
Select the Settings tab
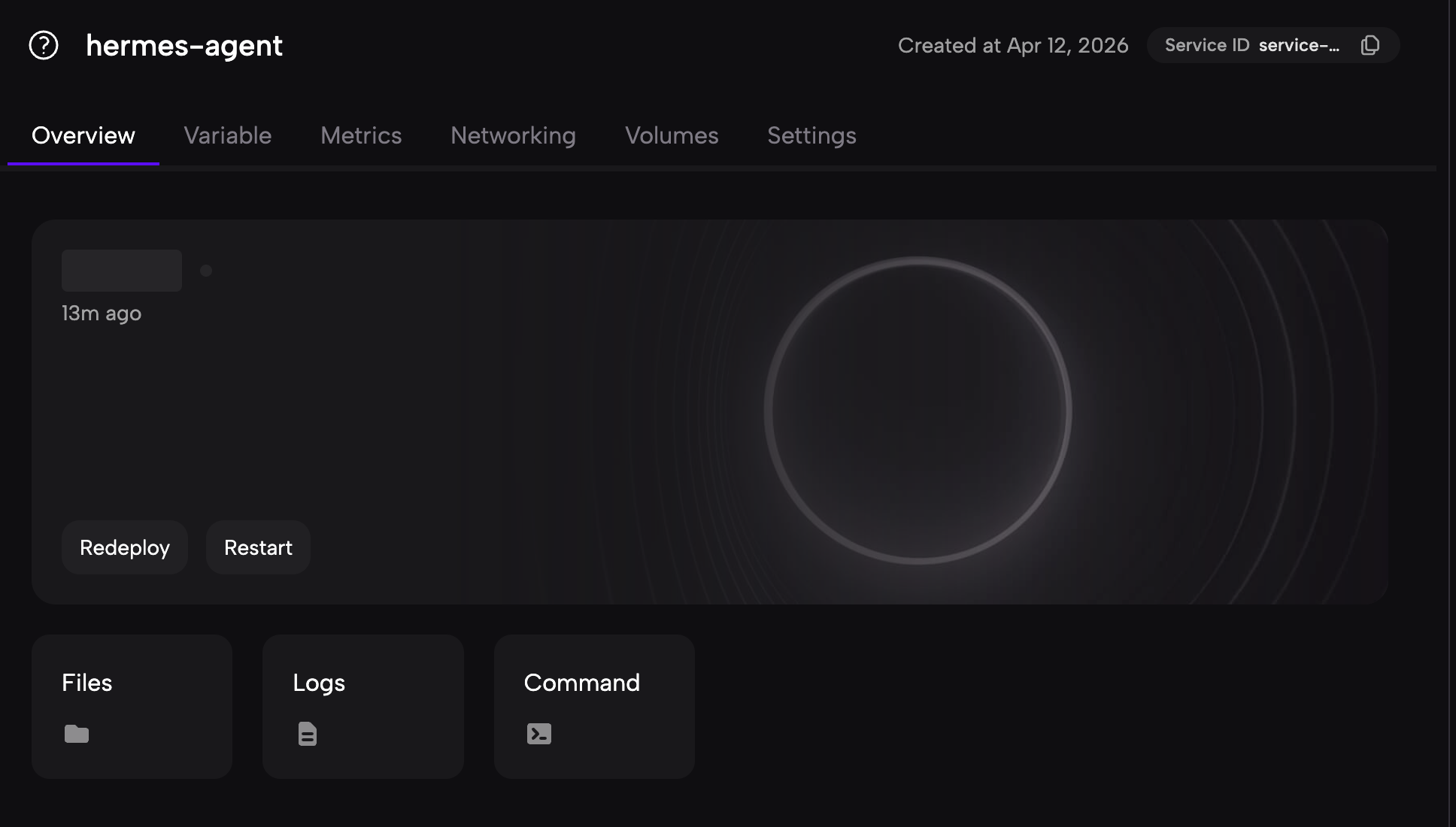point(811,135)
